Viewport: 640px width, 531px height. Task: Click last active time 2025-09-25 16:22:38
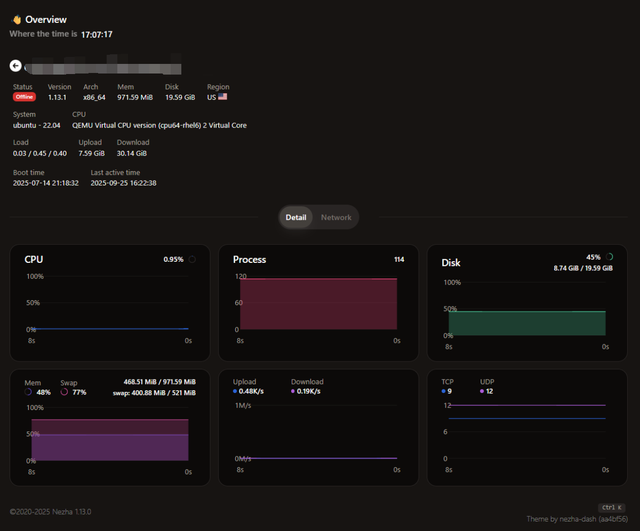point(123,183)
